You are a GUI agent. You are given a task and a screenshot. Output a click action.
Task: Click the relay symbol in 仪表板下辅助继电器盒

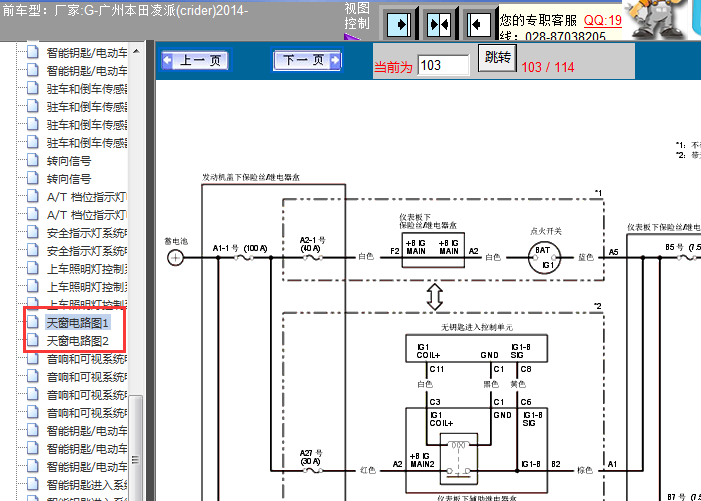click(459, 459)
